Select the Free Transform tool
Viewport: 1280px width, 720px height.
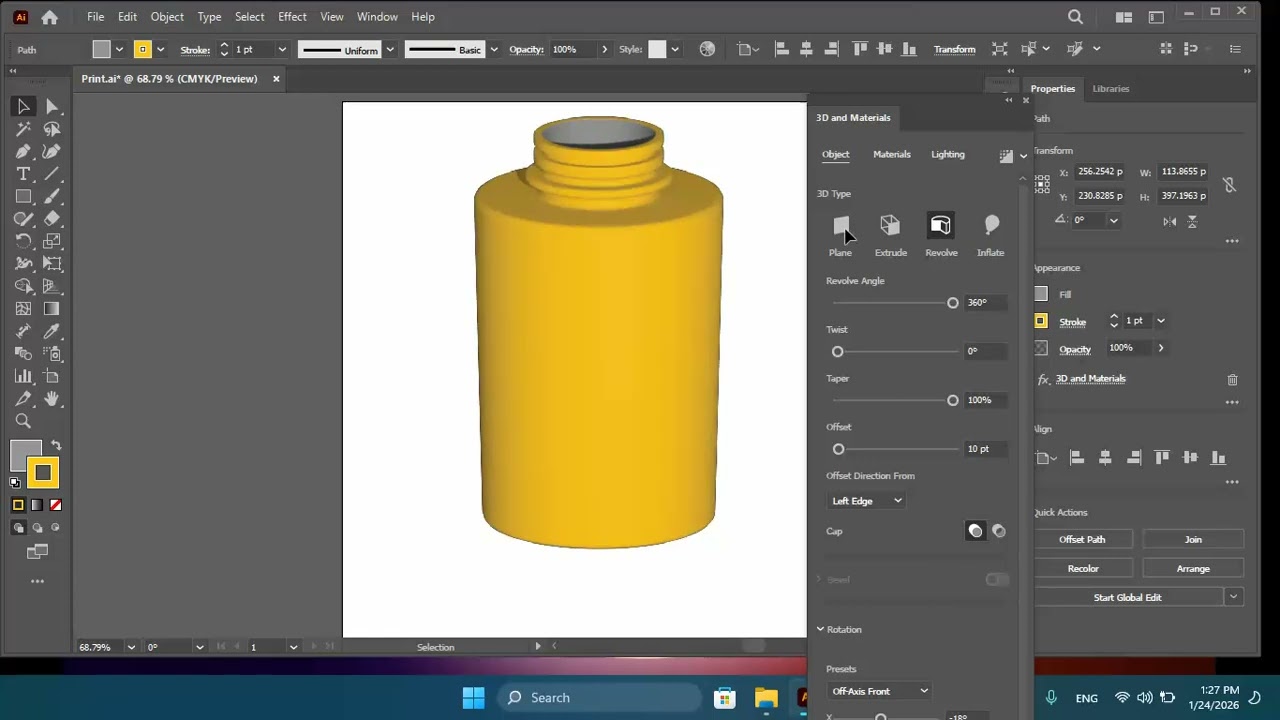click(52, 264)
